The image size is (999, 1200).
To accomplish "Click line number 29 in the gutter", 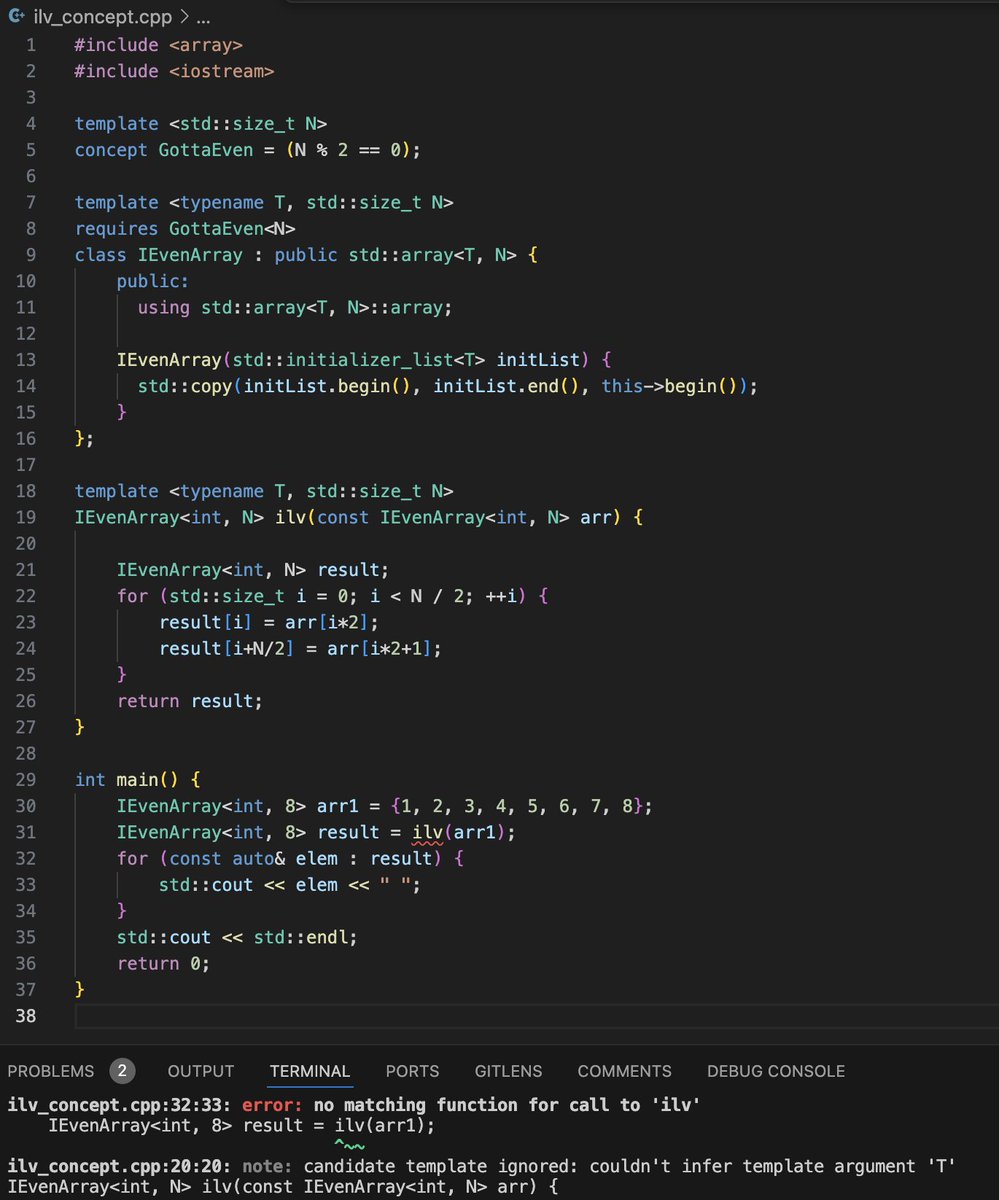I will click(26, 779).
